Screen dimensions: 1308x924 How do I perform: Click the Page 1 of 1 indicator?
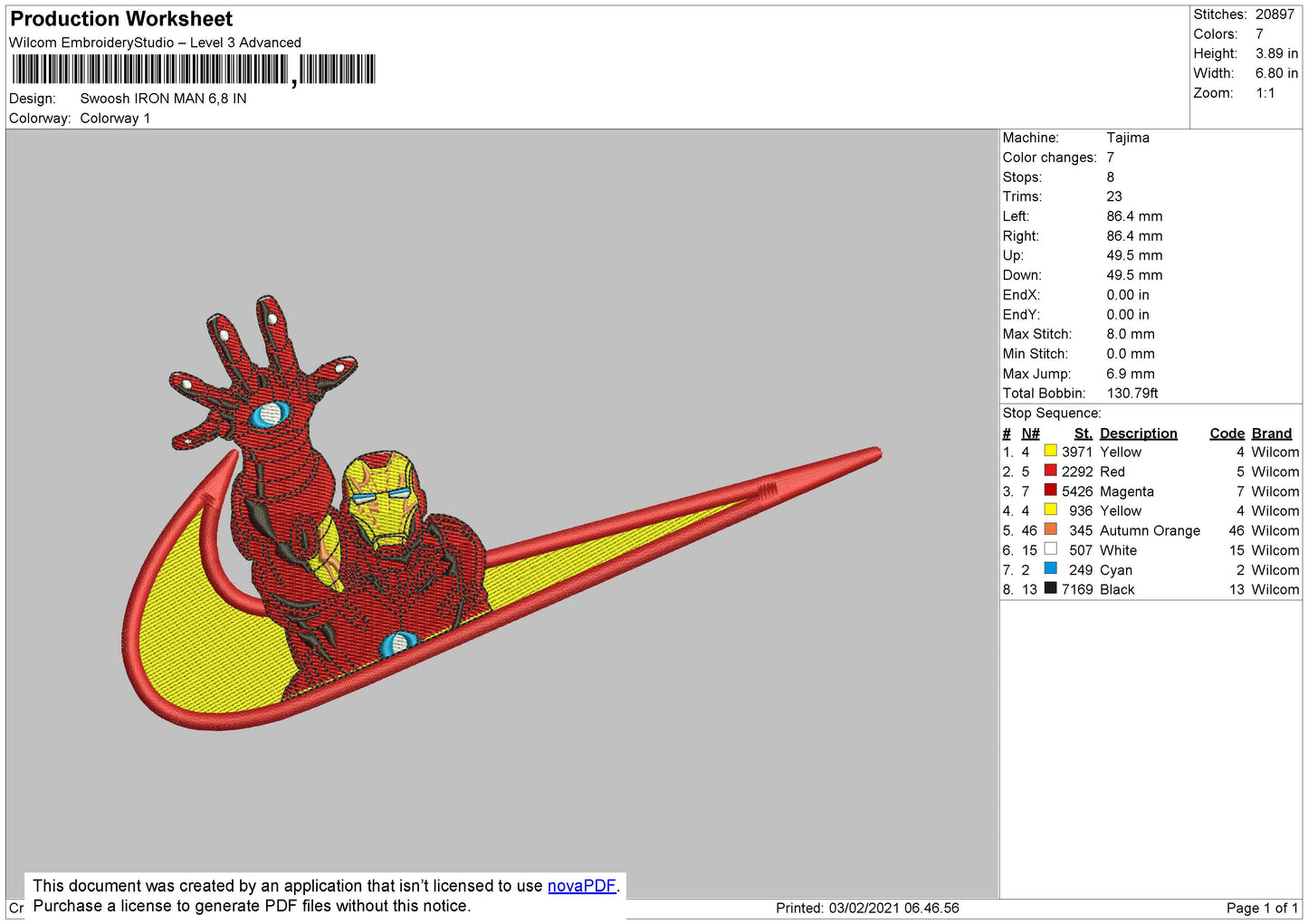(1262, 908)
